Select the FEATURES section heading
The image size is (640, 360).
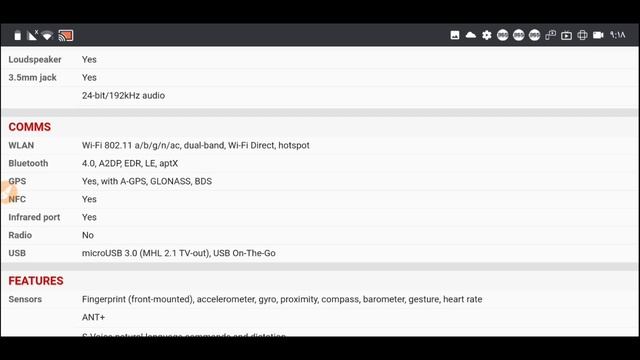(36, 281)
